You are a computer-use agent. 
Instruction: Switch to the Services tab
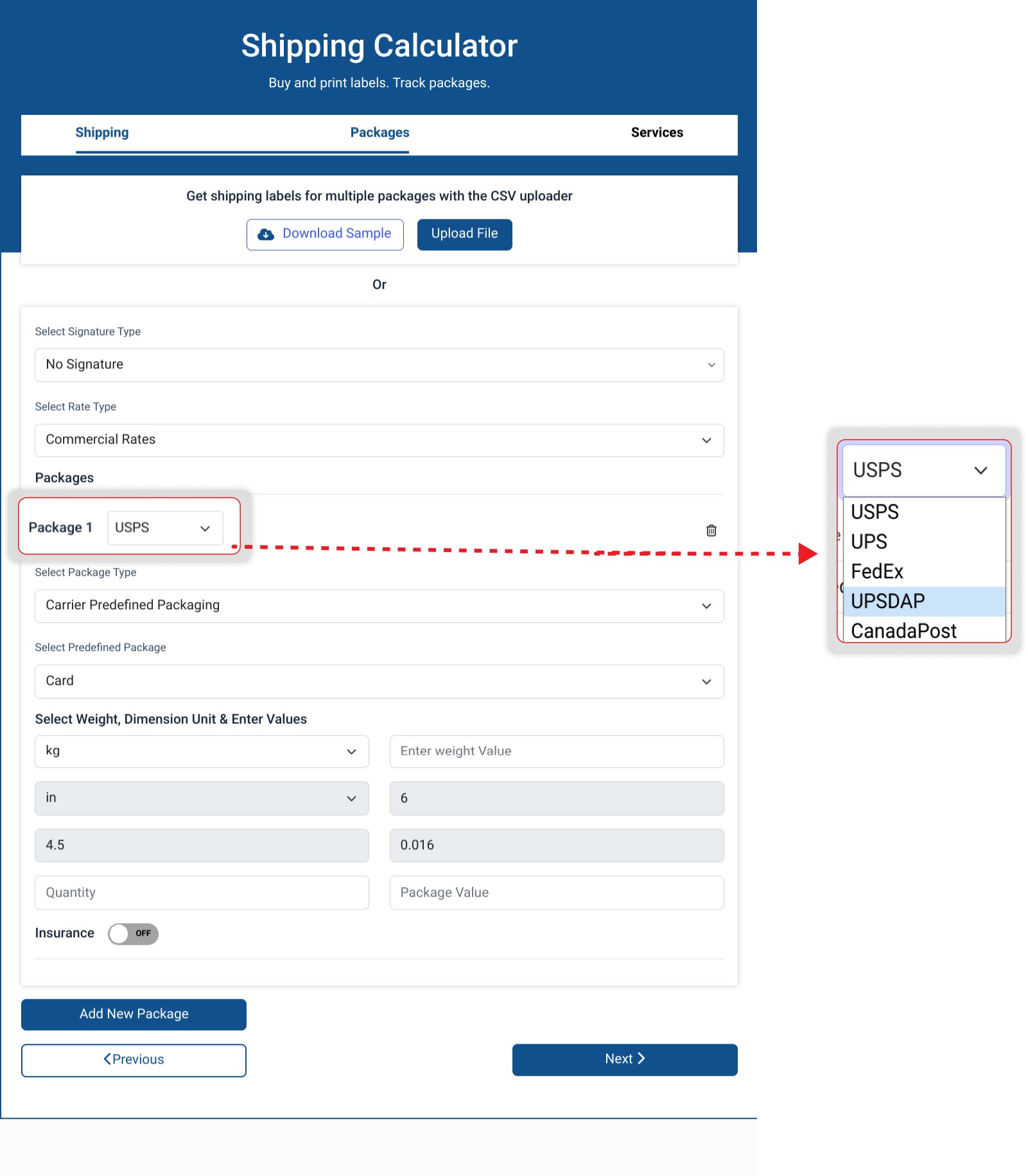click(657, 133)
